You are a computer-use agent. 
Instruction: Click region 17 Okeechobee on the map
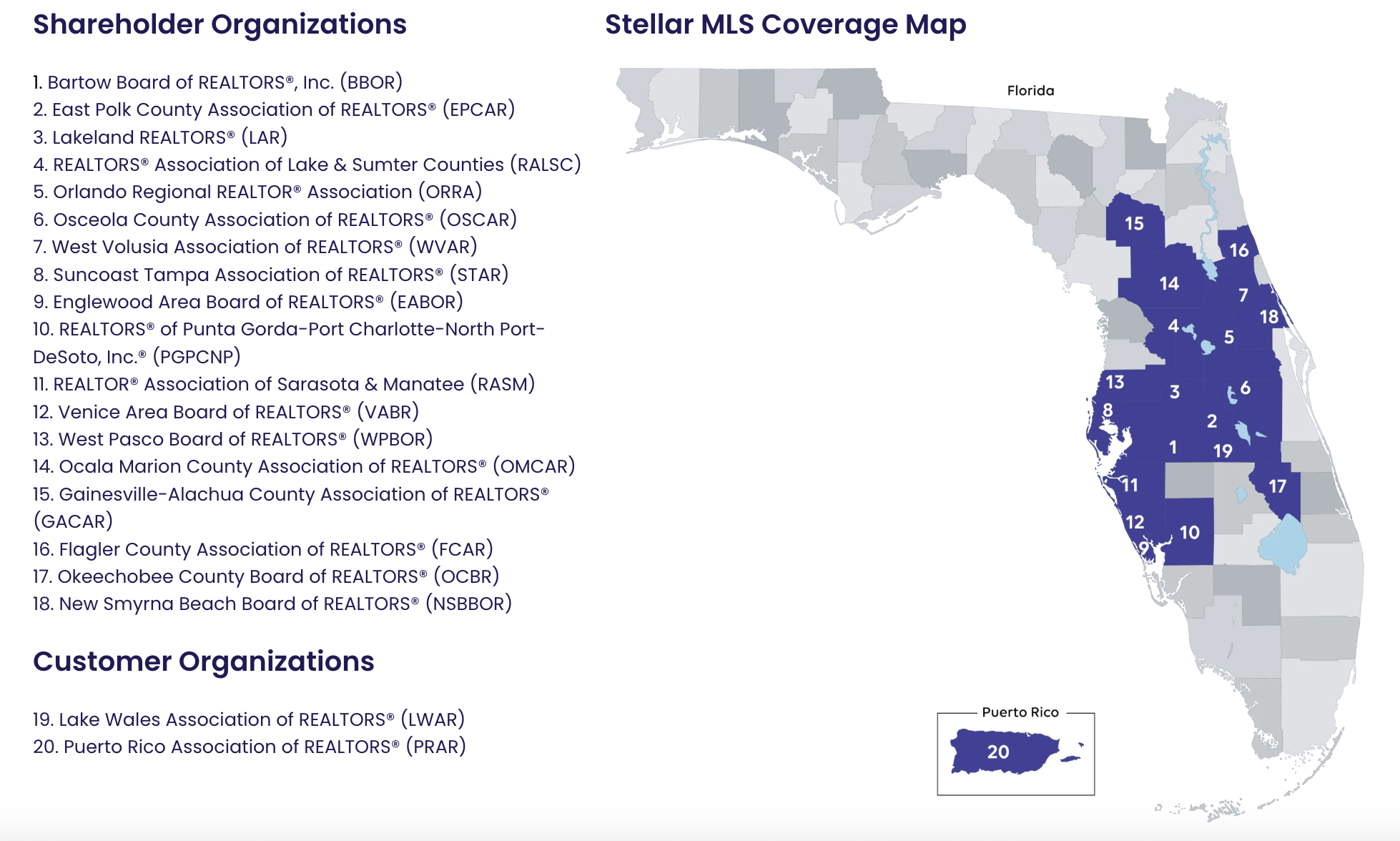(1277, 486)
